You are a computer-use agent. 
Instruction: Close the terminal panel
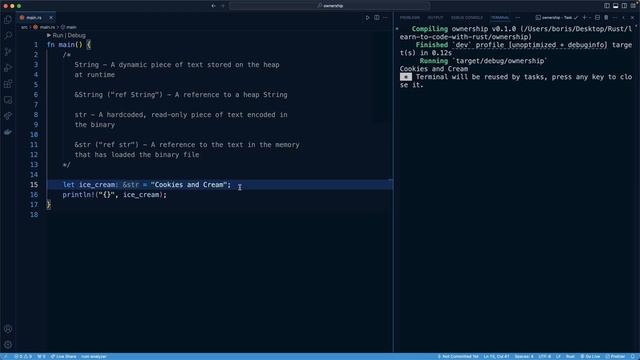632,18
